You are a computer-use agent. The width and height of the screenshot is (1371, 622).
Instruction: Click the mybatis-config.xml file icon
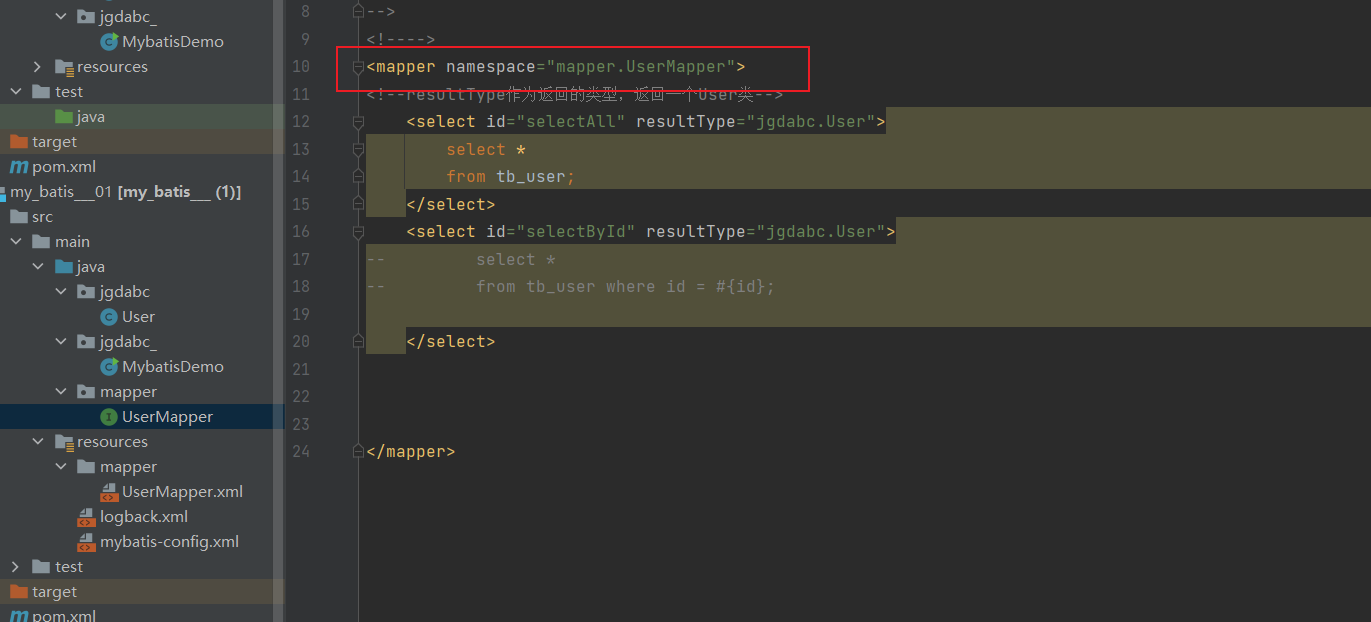(87, 542)
